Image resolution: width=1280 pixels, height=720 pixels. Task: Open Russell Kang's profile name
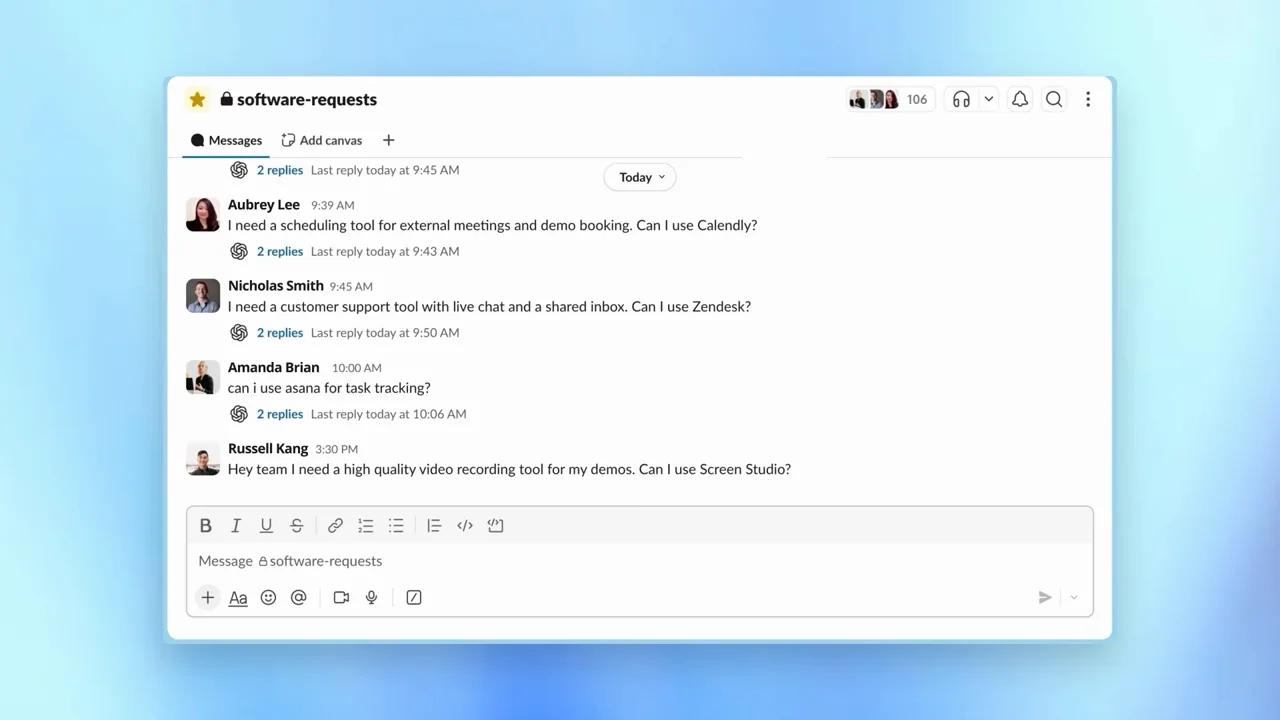click(268, 448)
